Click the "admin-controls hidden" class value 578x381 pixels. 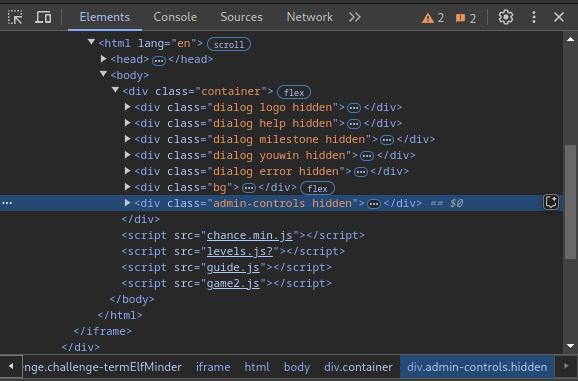point(282,203)
